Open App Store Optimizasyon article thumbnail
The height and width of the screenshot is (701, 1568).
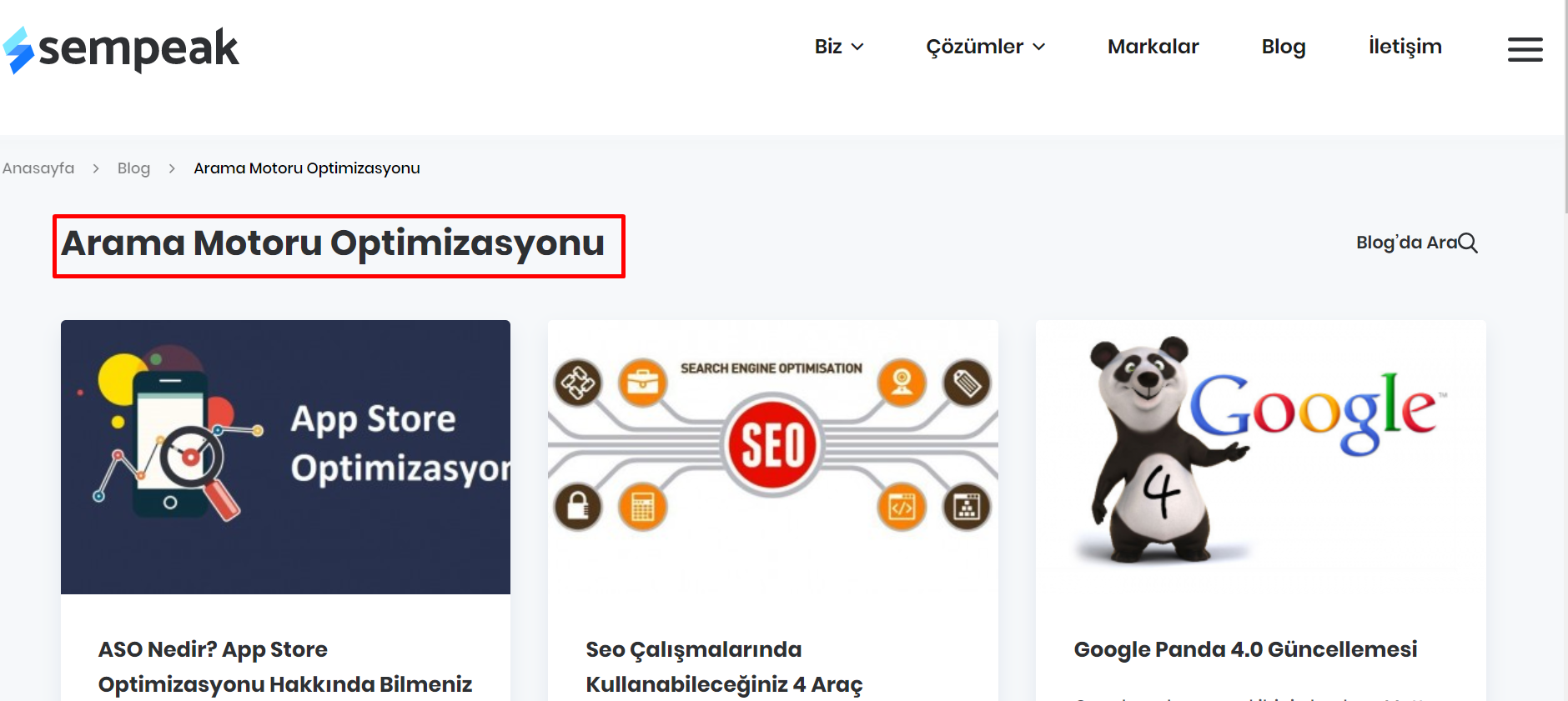click(x=285, y=457)
